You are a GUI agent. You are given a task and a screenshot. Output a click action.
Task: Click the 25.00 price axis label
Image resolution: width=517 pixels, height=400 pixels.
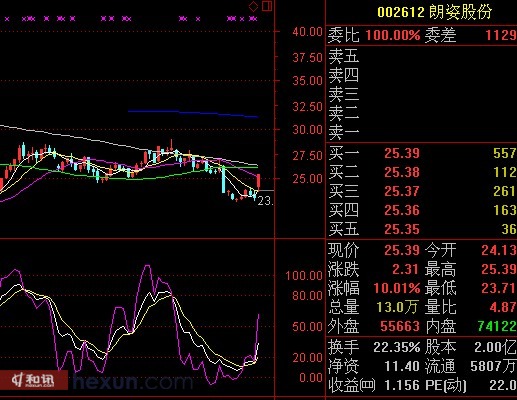[x=307, y=179]
